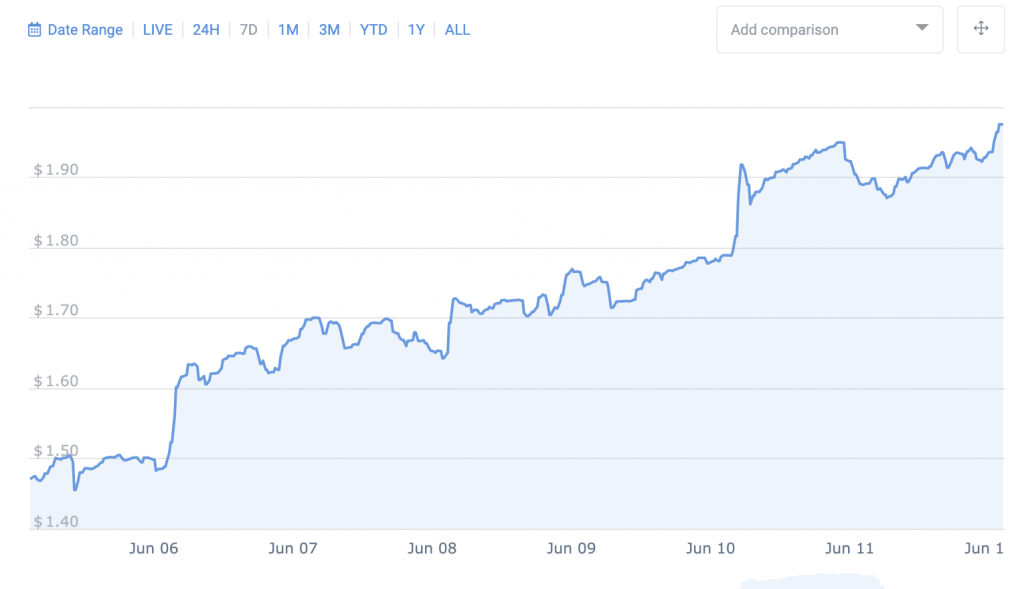Expand the Add comparison dropdown arrow
Screen dimensions: 1024x589
point(922,28)
